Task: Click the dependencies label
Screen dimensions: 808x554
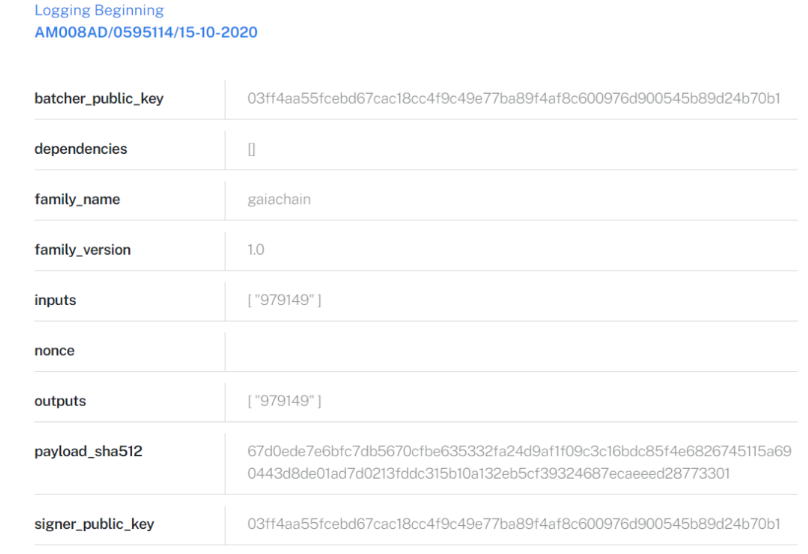Action: point(81,149)
